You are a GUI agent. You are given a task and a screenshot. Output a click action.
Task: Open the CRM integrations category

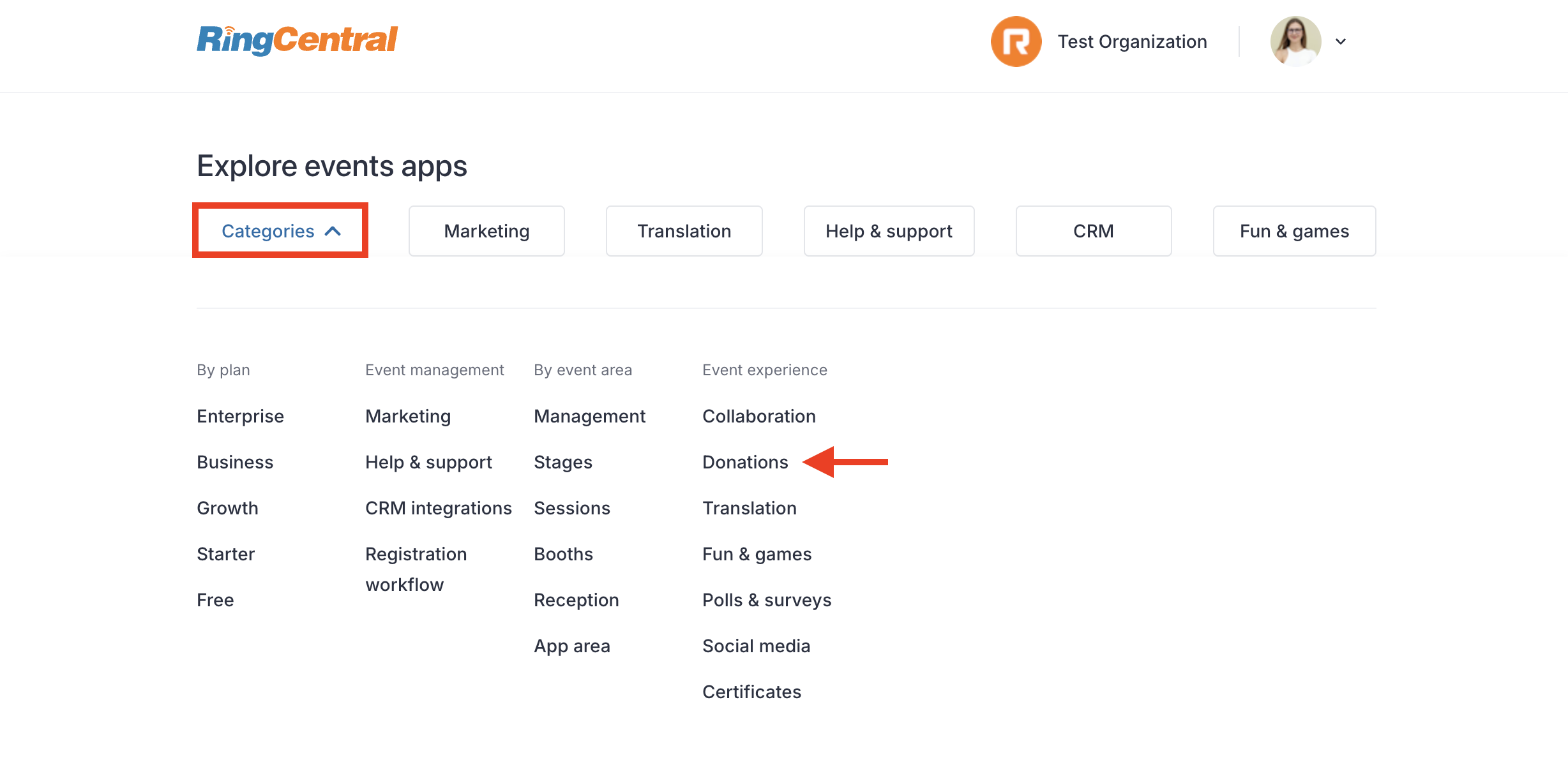point(439,508)
